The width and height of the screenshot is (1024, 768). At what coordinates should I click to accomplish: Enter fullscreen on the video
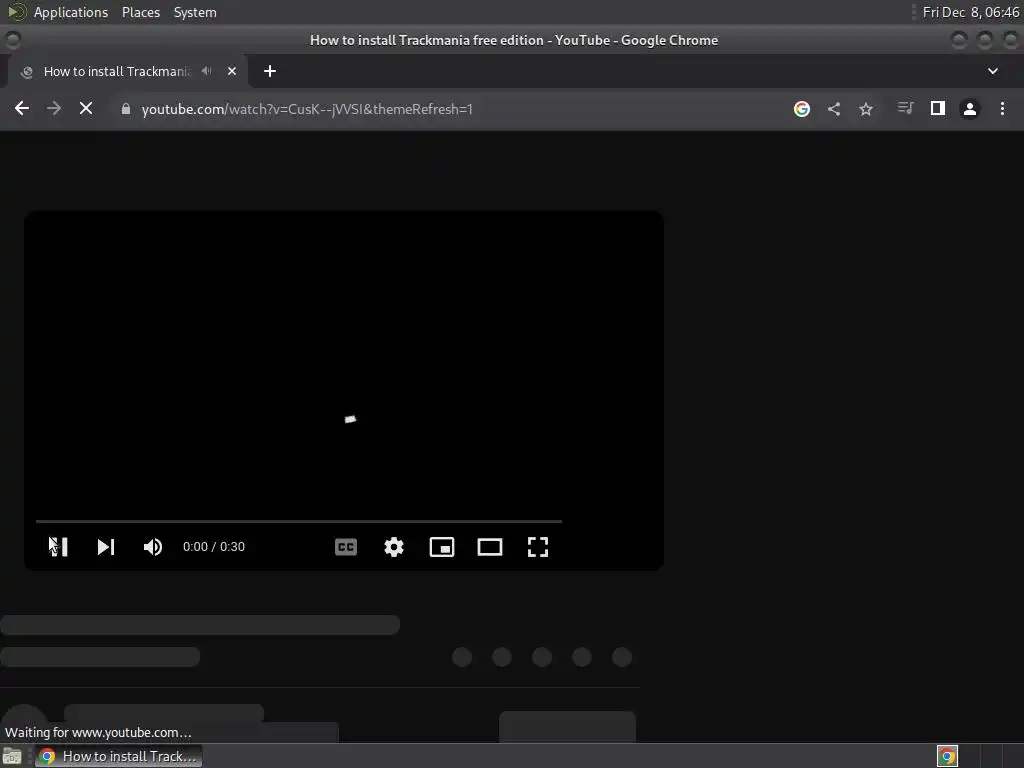(537, 547)
